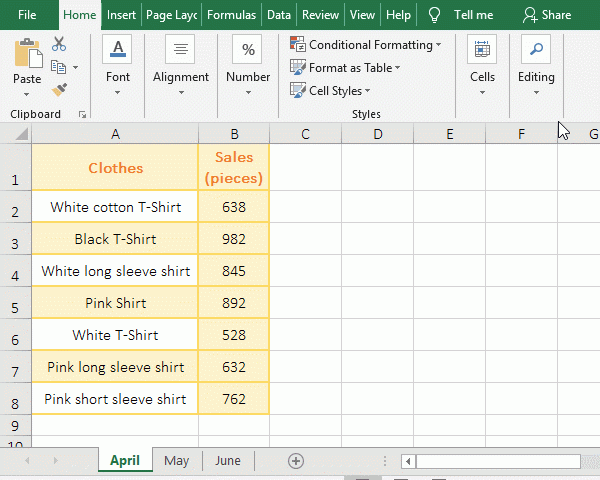Select cell with value 528
This screenshot has height=480, width=600.
(x=234, y=335)
